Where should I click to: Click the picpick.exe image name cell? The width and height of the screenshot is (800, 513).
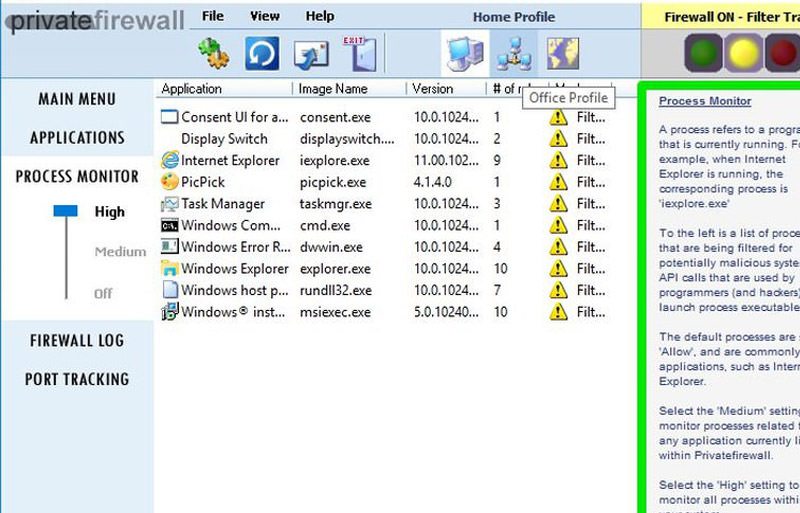(x=333, y=182)
